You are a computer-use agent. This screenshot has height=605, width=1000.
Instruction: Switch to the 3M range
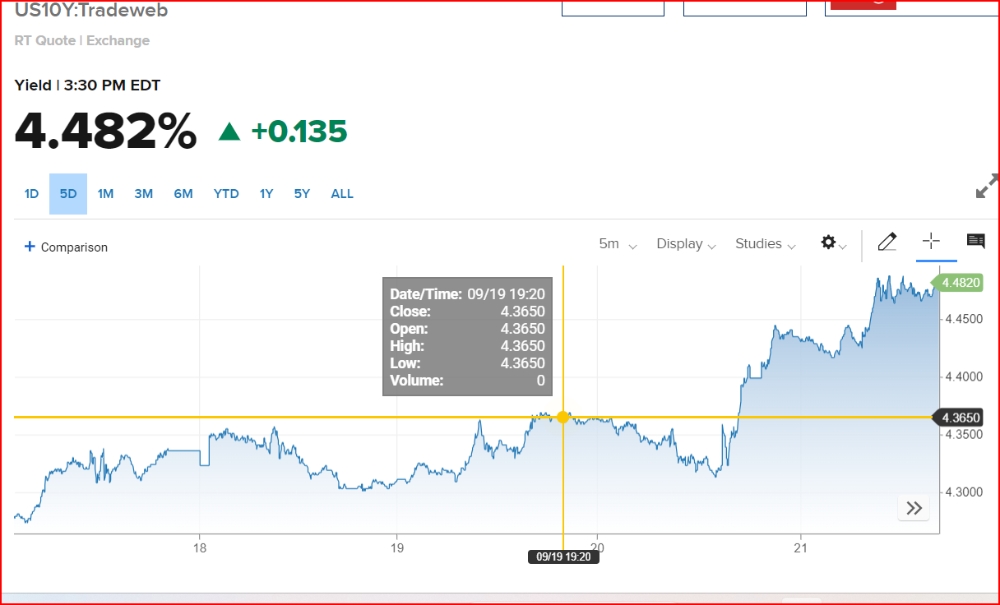pyautogui.click(x=143, y=194)
